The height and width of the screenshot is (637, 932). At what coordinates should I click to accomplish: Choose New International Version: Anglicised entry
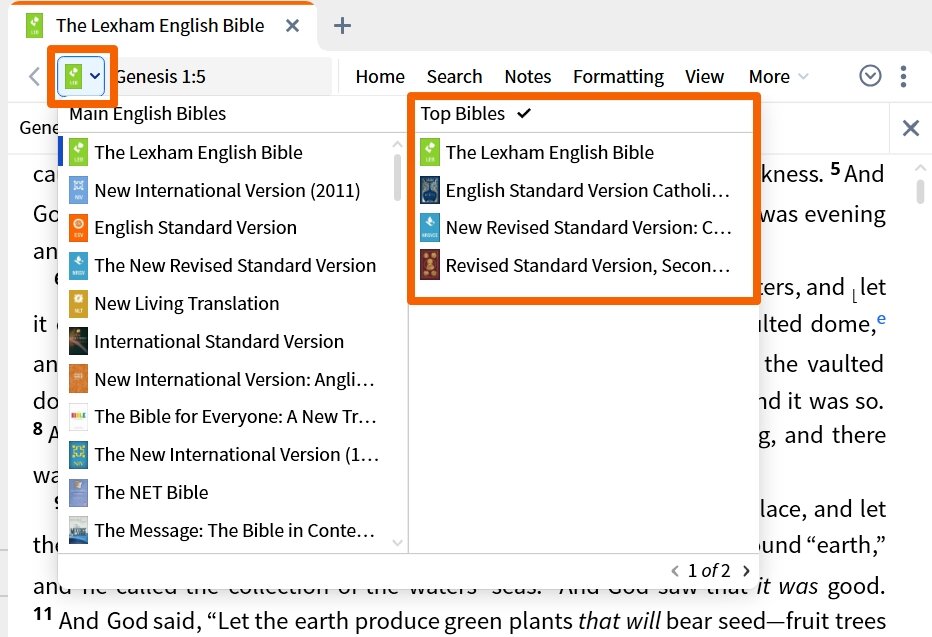coord(226,379)
